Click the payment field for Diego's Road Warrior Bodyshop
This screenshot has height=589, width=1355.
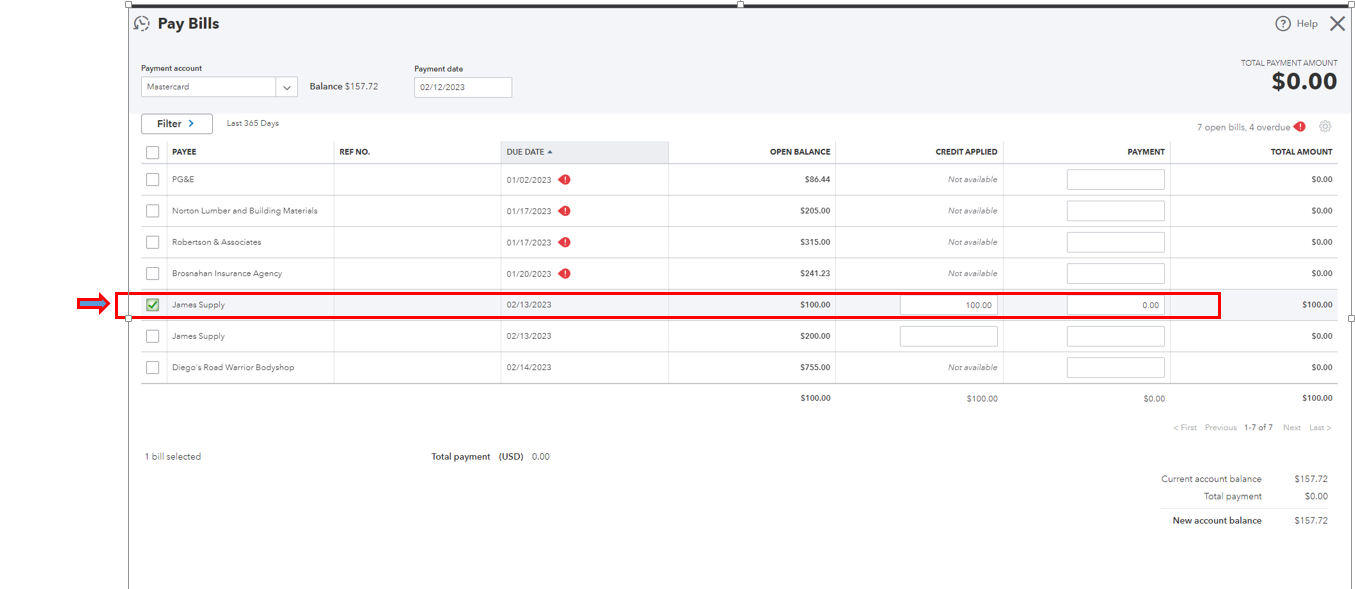[1115, 367]
